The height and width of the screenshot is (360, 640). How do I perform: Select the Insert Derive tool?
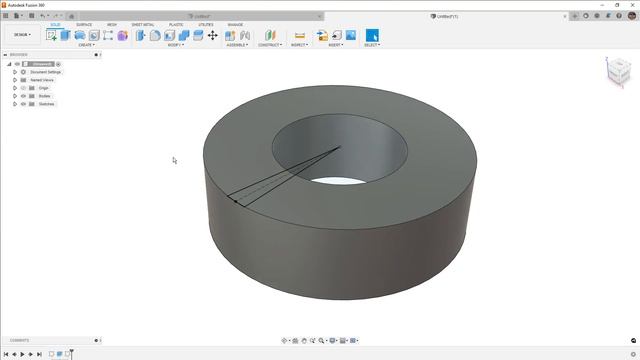[322, 36]
